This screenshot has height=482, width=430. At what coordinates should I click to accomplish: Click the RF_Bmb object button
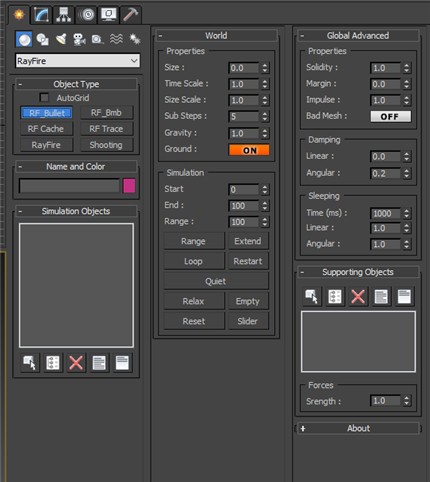click(x=106, y=113)
